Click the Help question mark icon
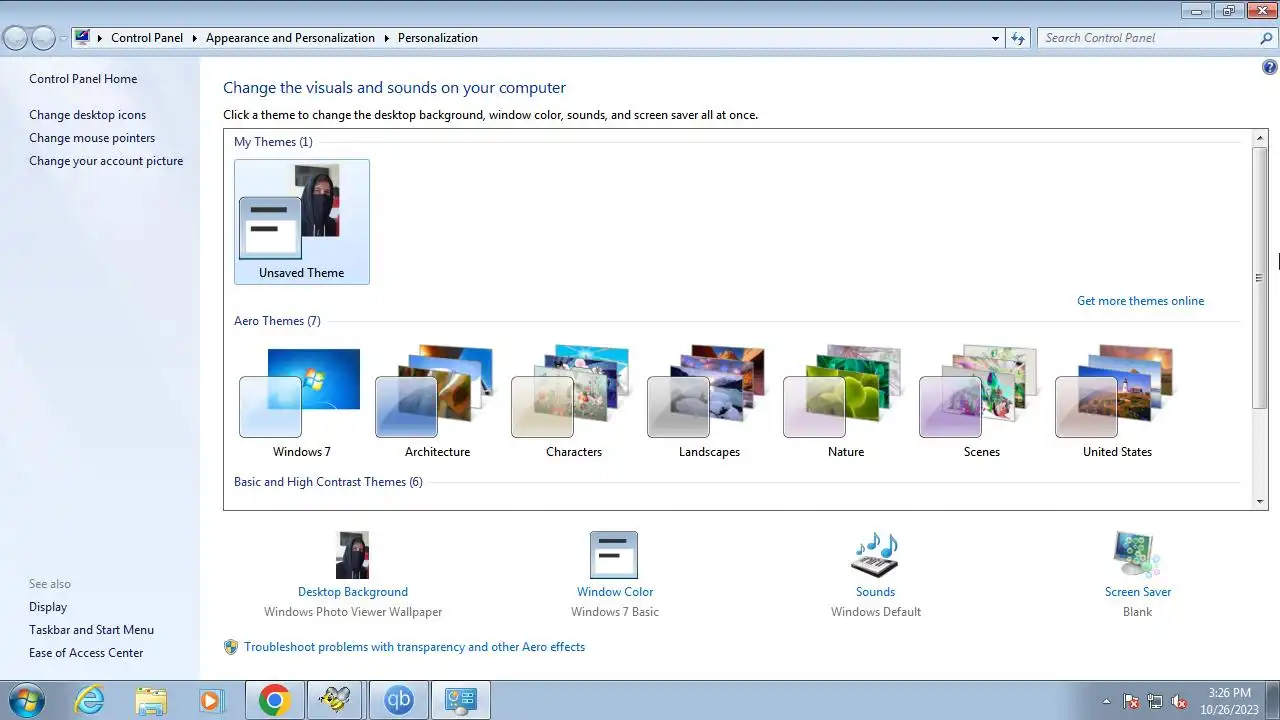 (x=1270, y=68)
